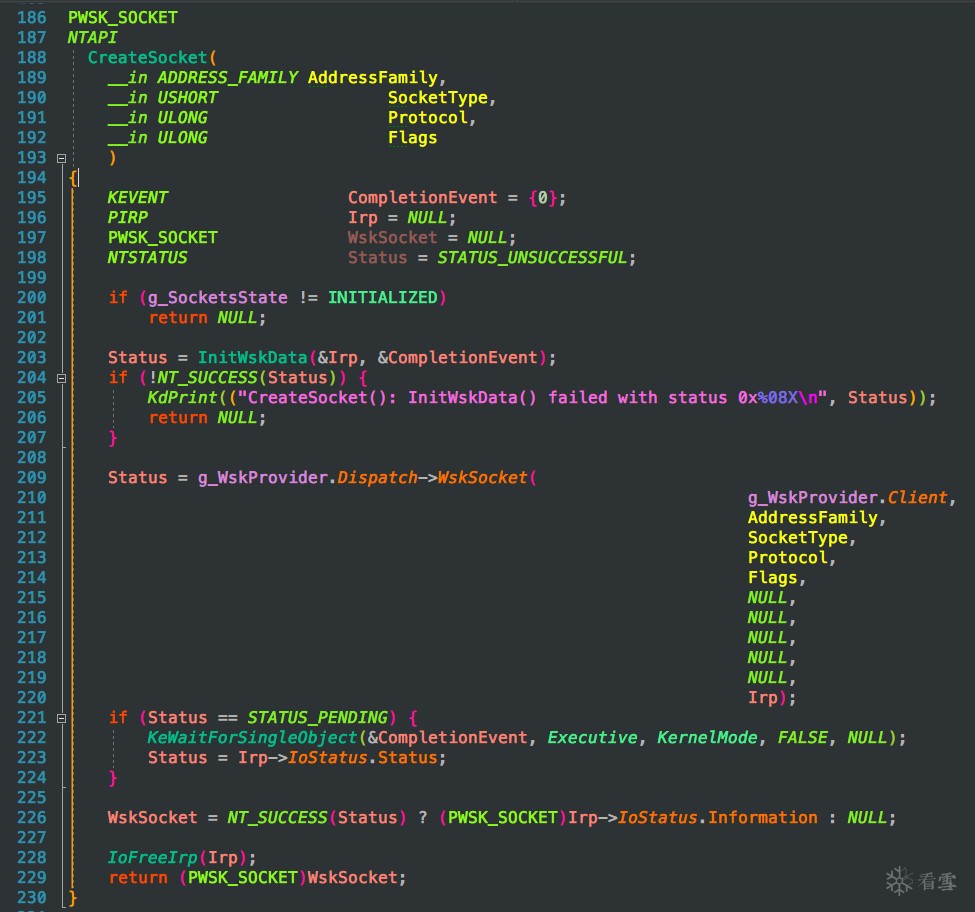Click return NULL on line 201

[203, 318]
